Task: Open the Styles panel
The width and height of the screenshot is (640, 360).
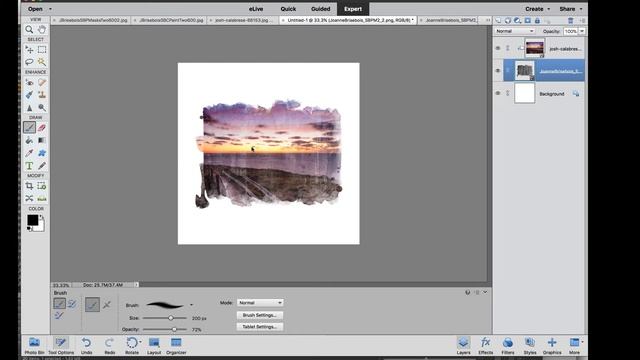Action: 530,345
